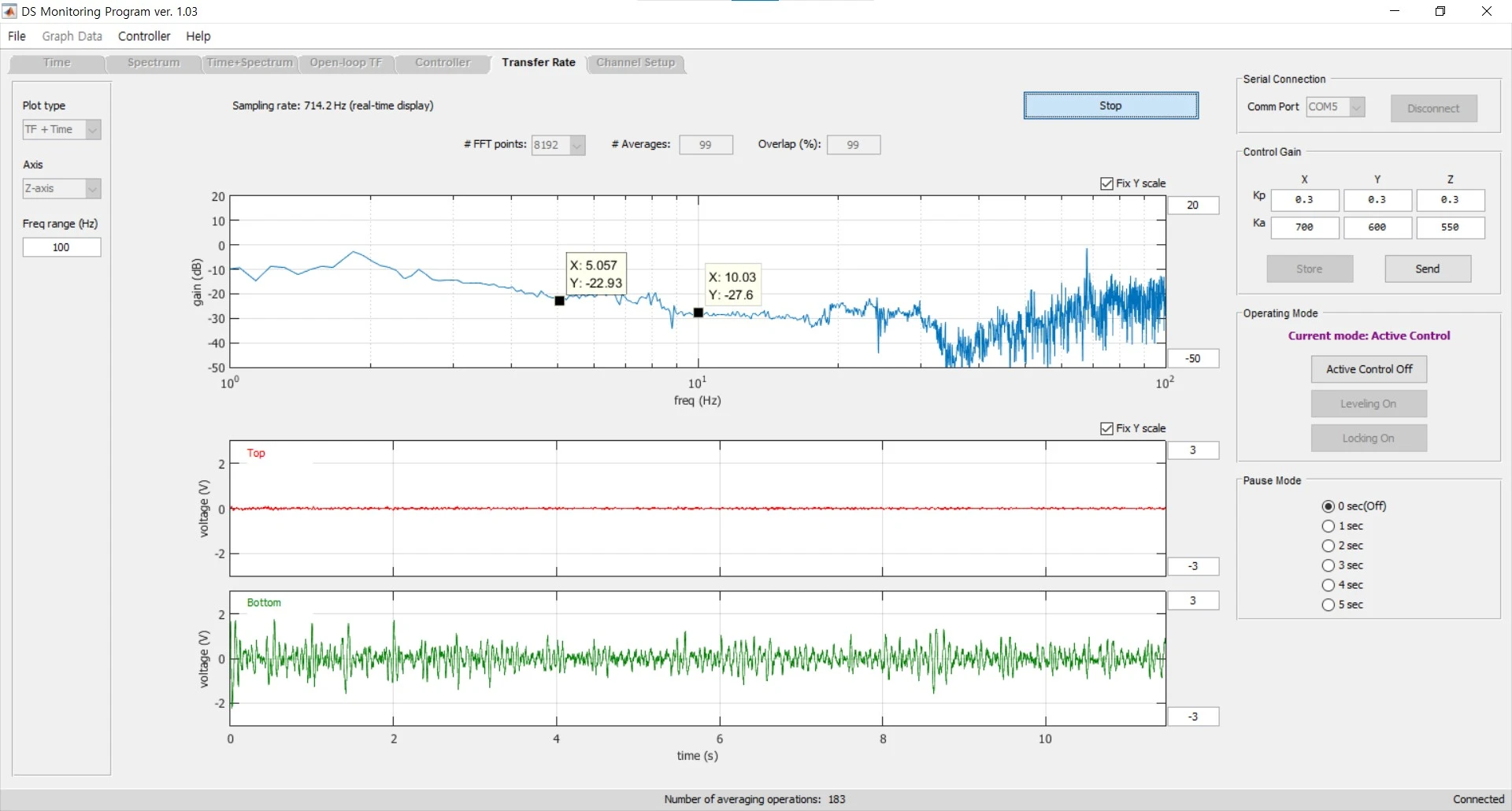This screenshot has height=811, width=1512.
Task: Switch to the Spectrum tab
Action: 154,63
